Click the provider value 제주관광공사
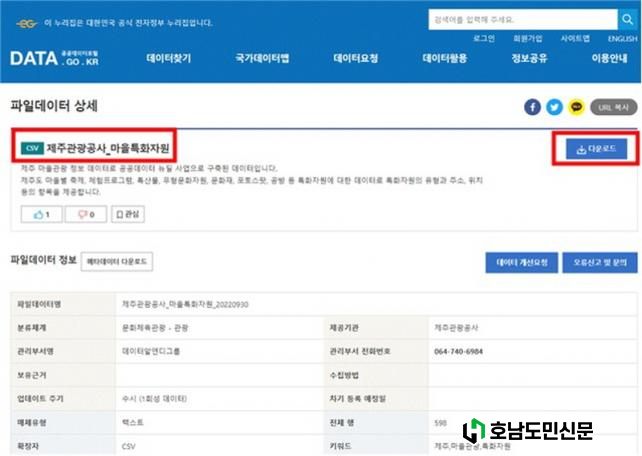Screen dimensions: 642x456 click(456, 328)
